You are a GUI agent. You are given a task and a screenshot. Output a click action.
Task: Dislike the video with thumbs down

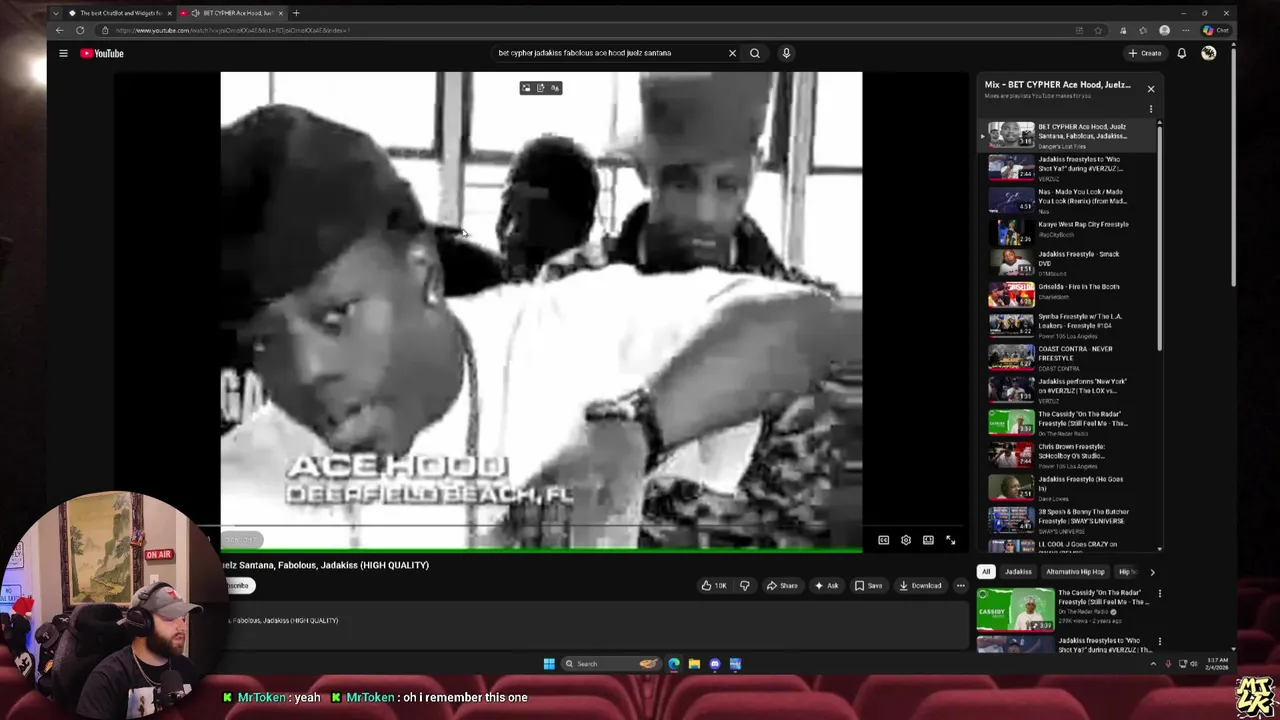click(744, 585)
